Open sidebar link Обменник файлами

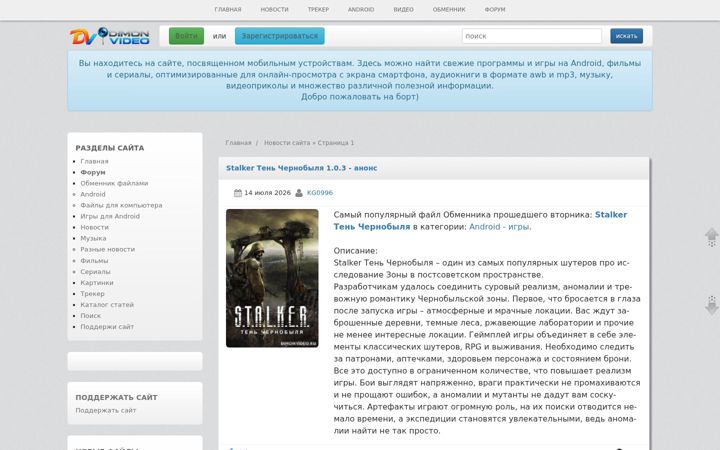coord(114,183)
